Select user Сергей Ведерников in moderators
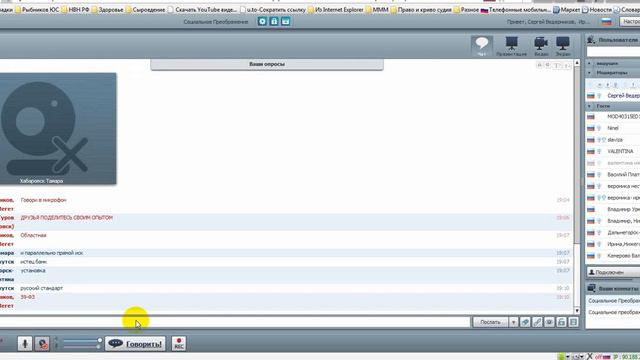 tap(613, 96)
